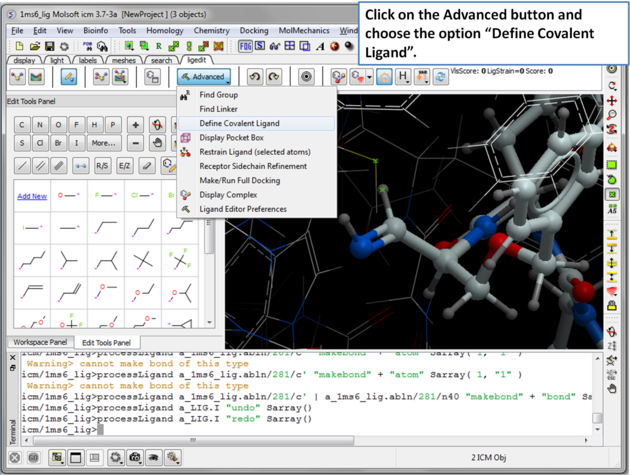Select the Nitrogen (N) atom button
Viewport: 630px width, 475px height.
40,125
